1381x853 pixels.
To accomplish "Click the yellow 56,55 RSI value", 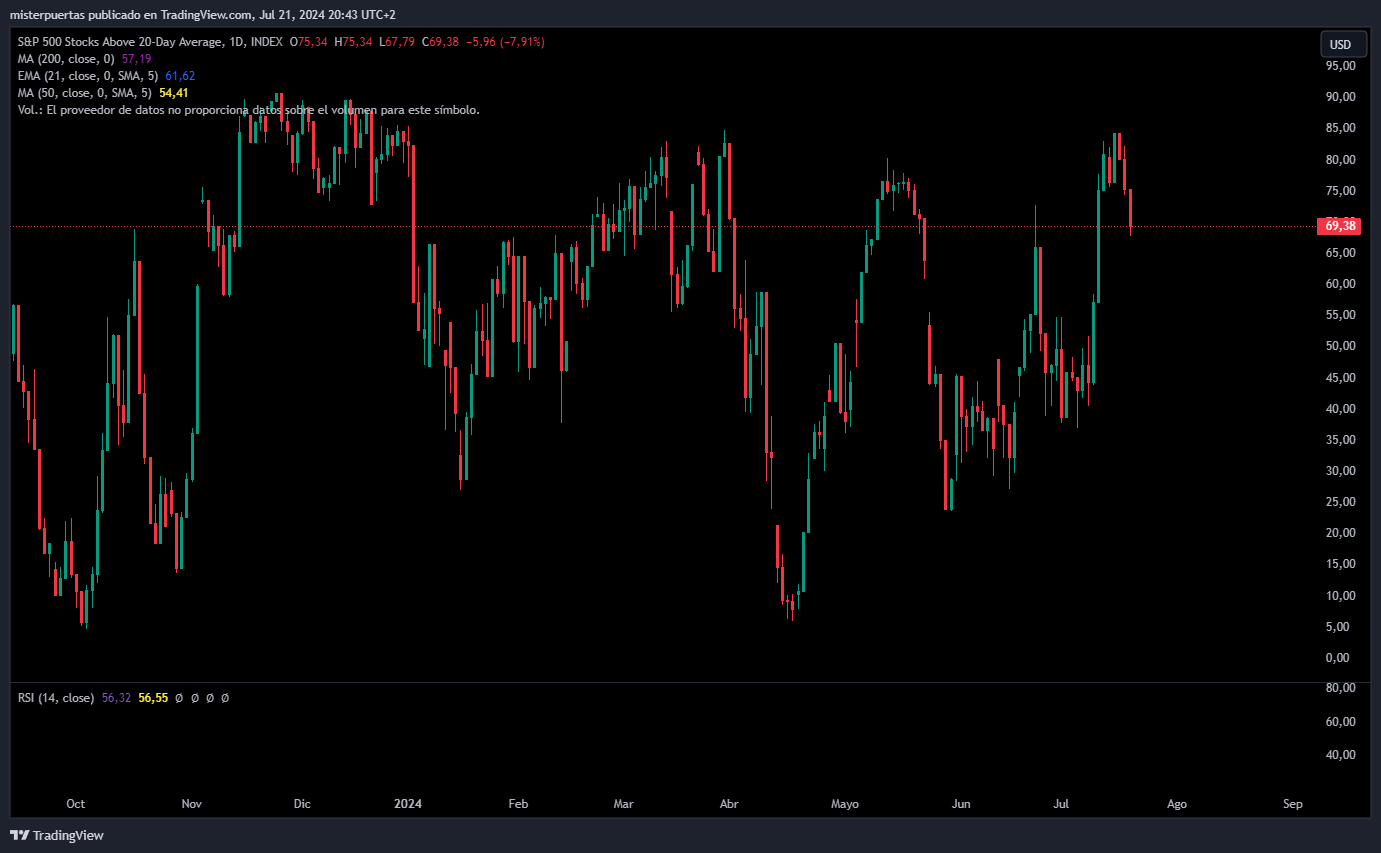I will click(153, 698).
